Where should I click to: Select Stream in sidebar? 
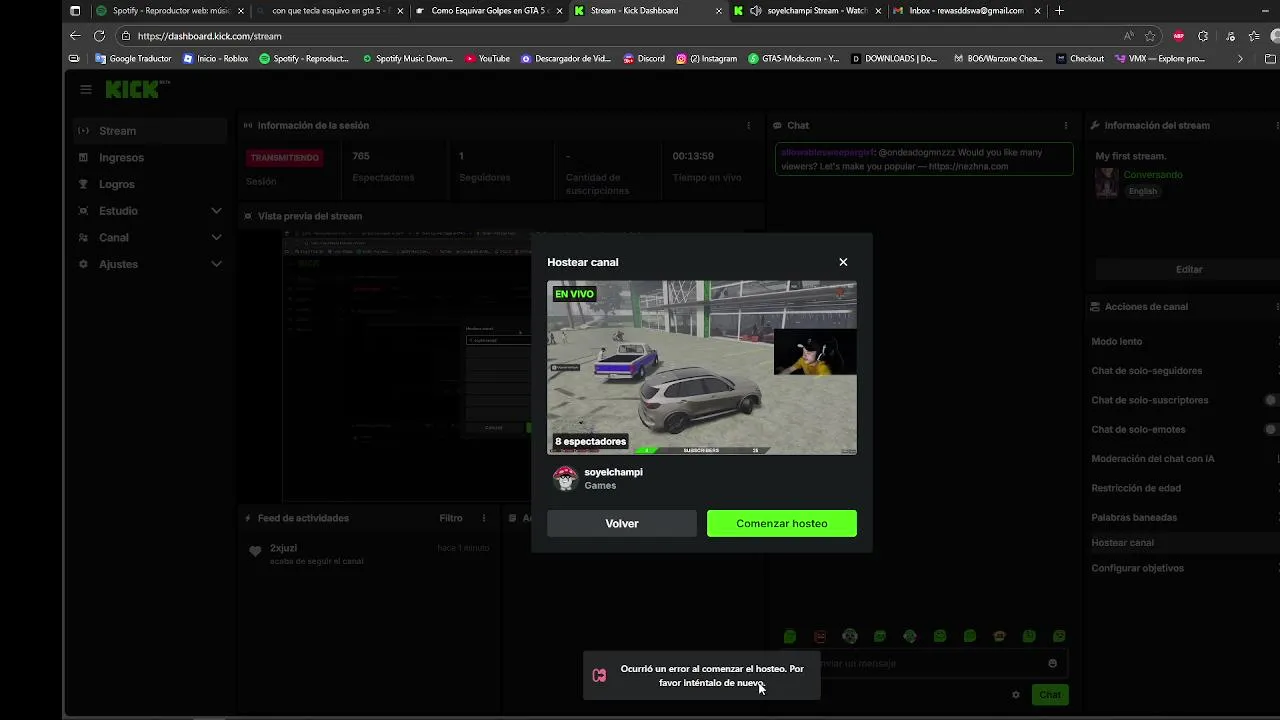[150, 131]
